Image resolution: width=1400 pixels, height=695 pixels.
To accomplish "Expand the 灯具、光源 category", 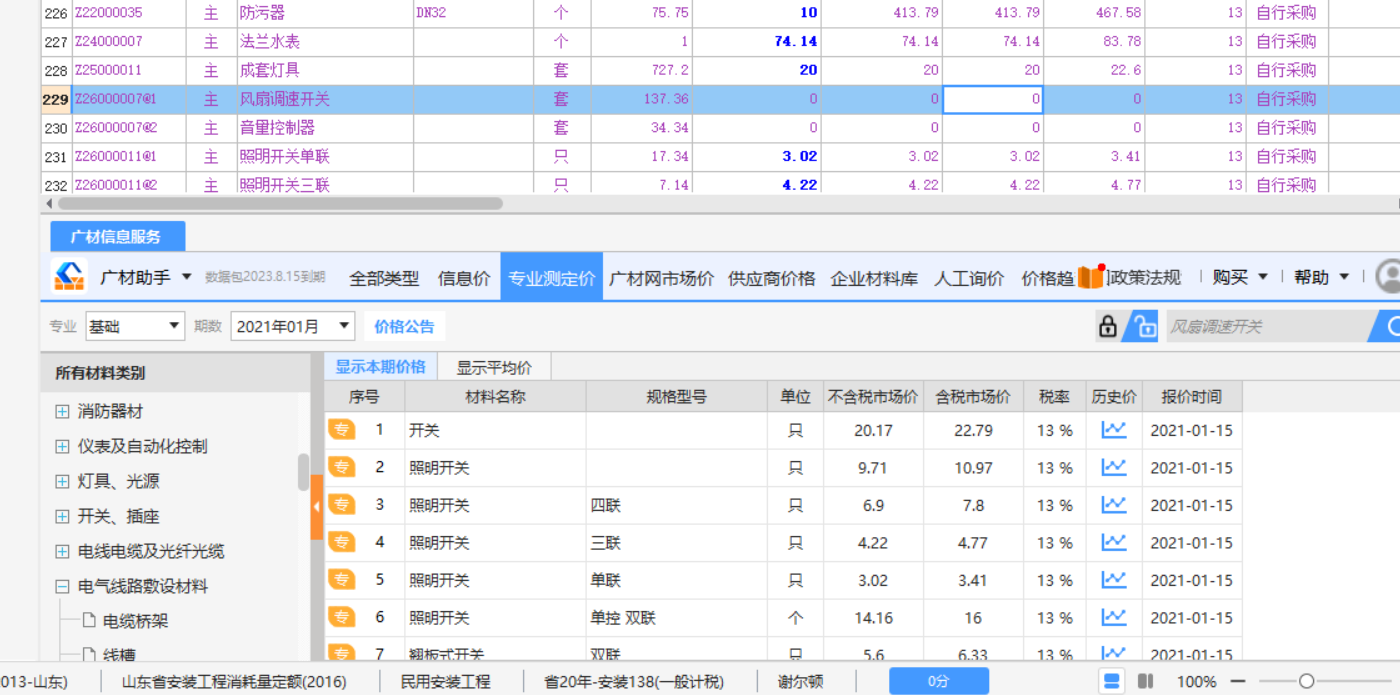I will coord(62,481).
